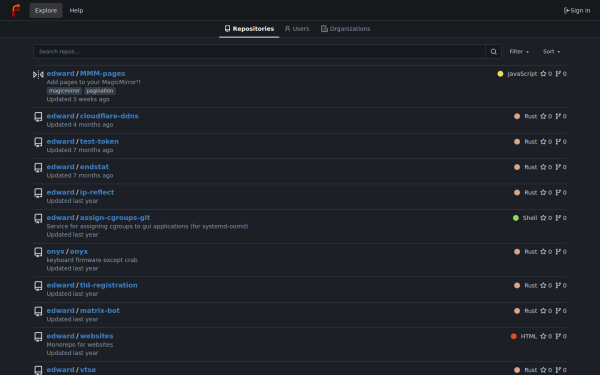Click the green Shell language dot

(516, 218)
